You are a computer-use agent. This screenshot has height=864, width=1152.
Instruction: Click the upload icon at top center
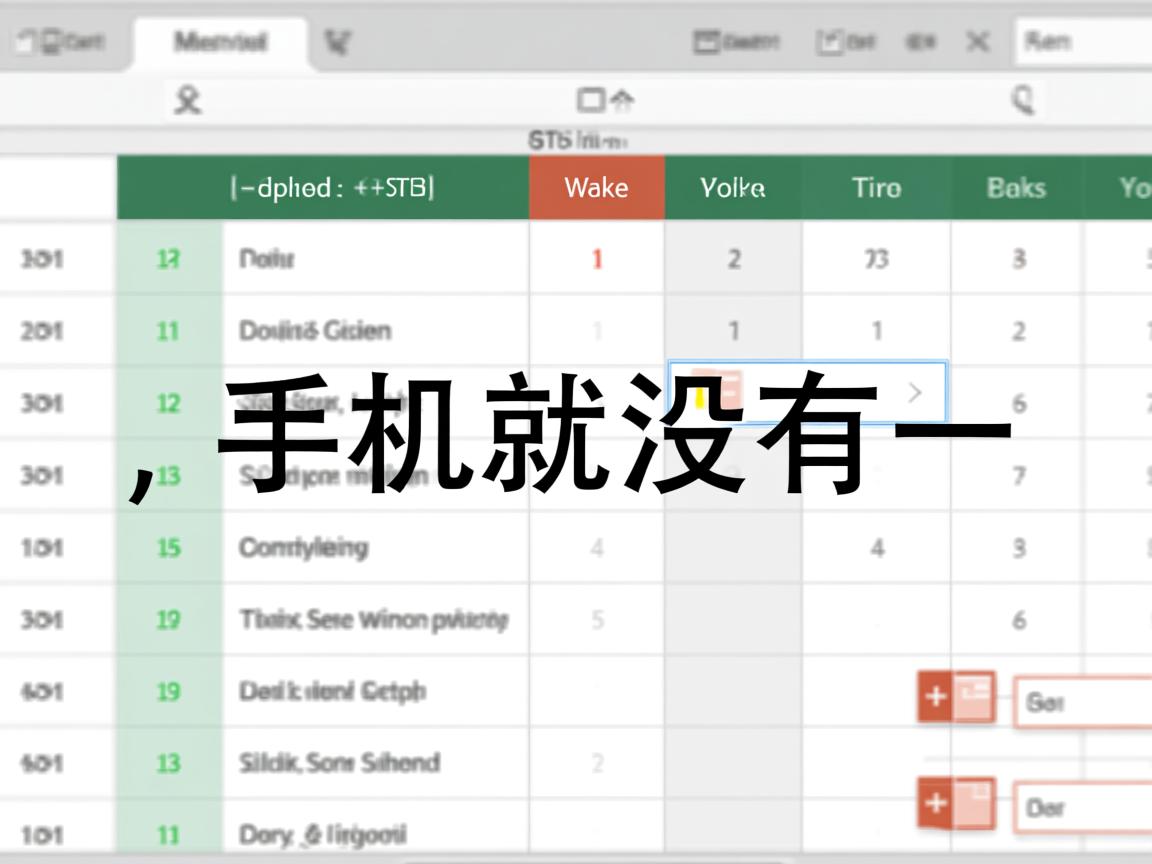606,99
